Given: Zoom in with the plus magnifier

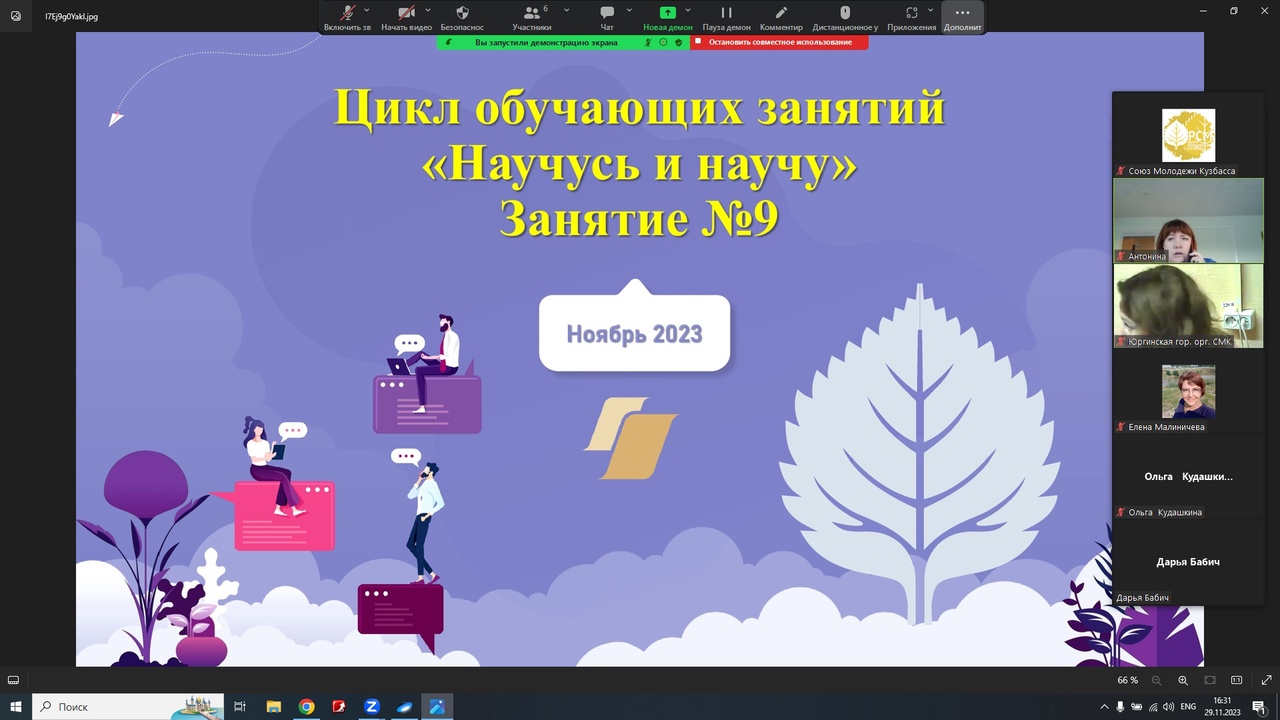Looking at the screenshot, I should (1182, 680).
